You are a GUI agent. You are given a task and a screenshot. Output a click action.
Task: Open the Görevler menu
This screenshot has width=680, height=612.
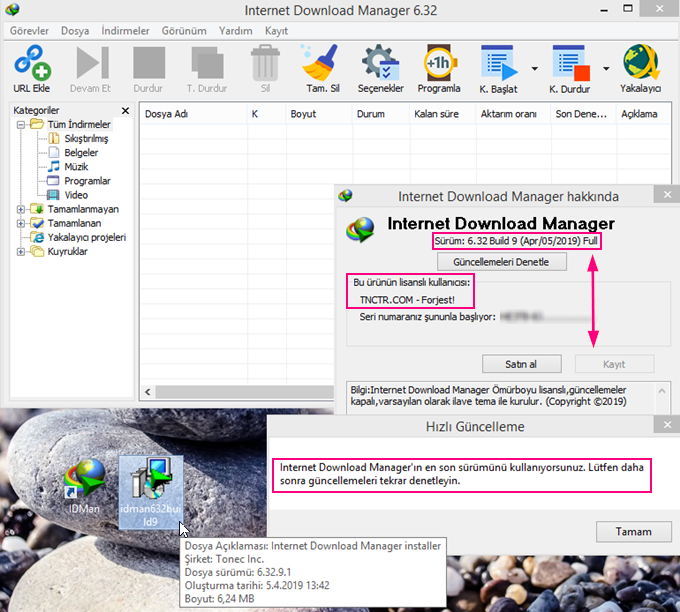pos(29,31)
